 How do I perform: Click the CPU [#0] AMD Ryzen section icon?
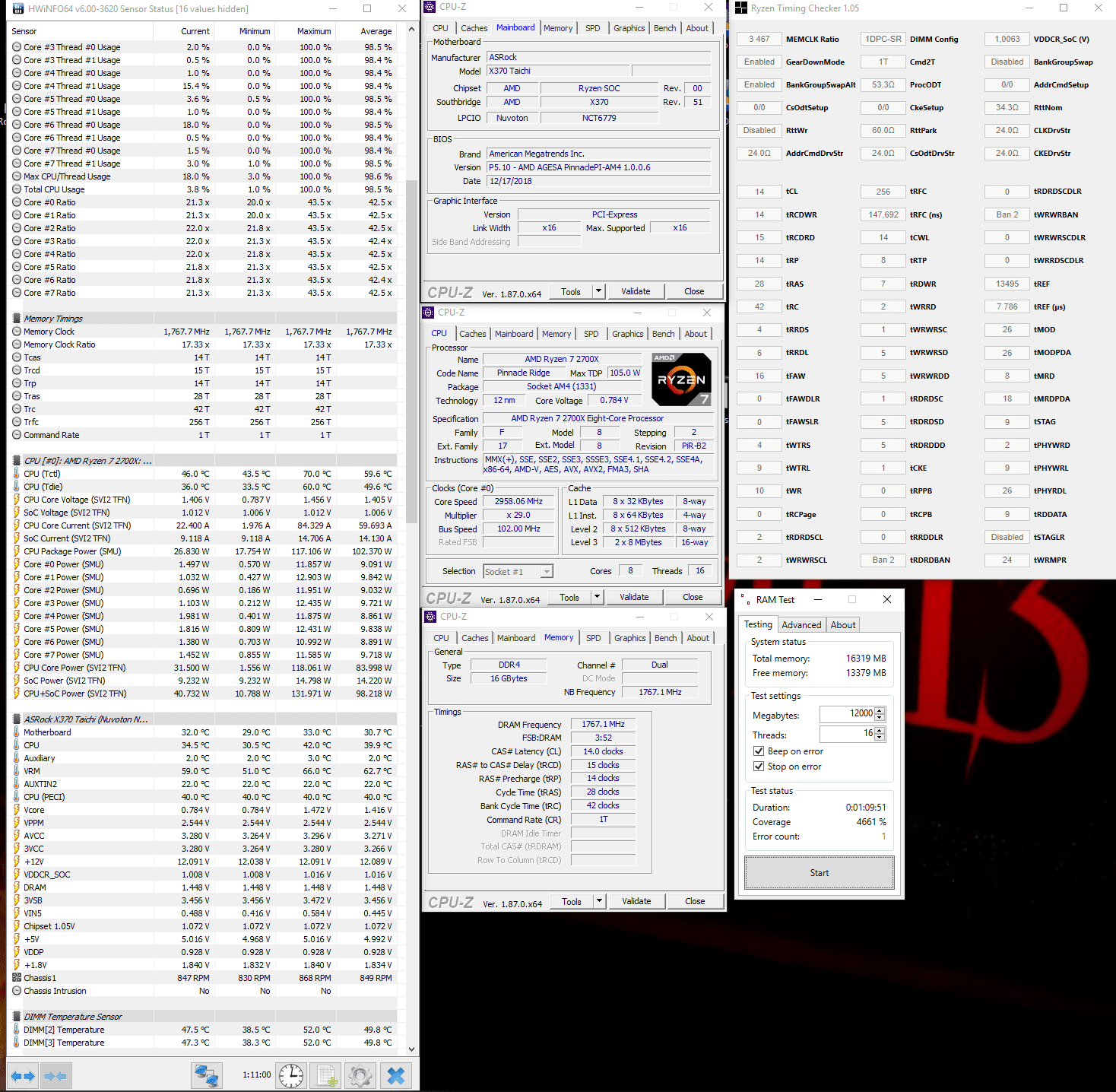point(17,461)
